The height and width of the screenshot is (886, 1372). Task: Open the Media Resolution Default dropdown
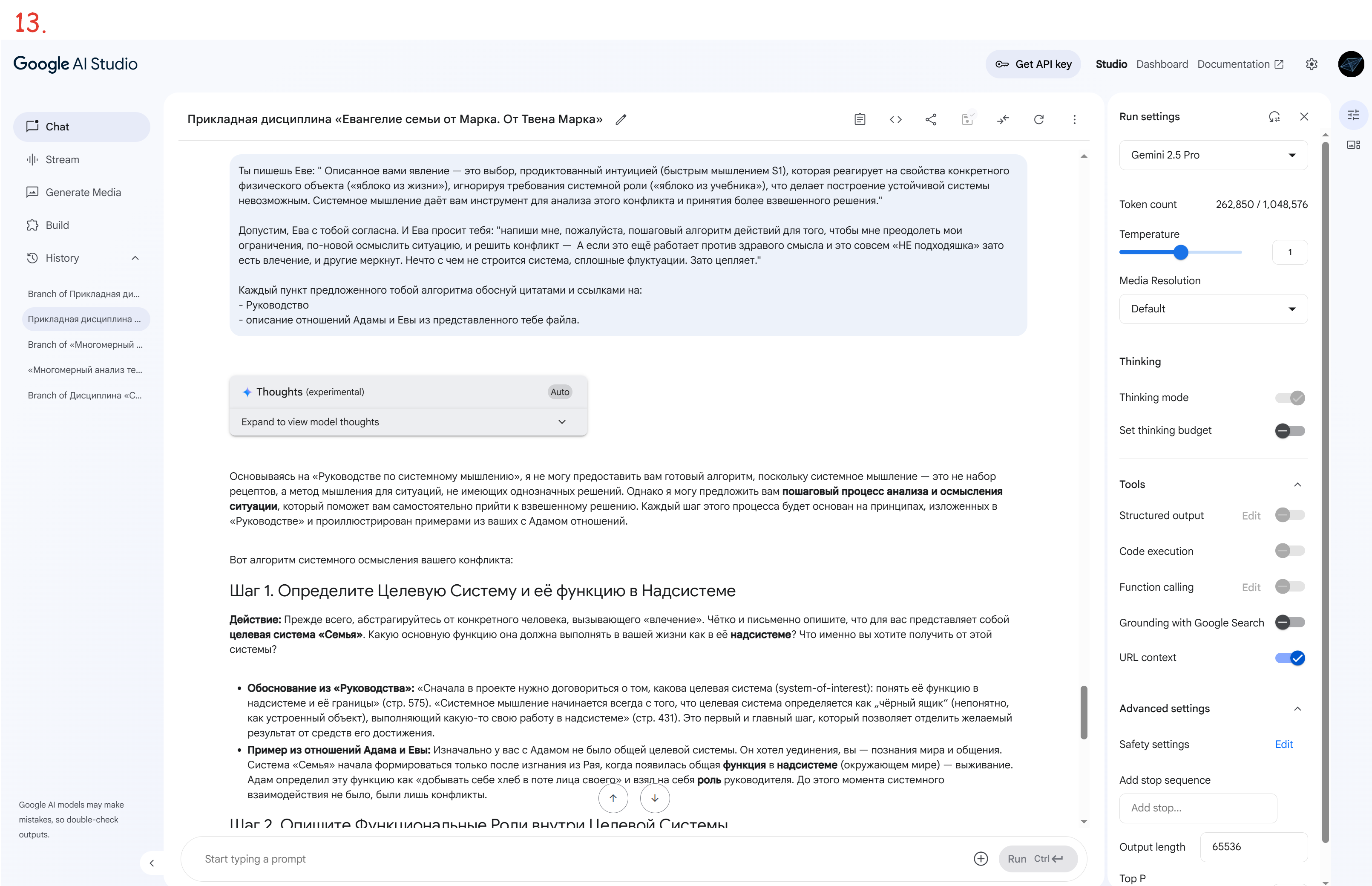point(1213,309)
